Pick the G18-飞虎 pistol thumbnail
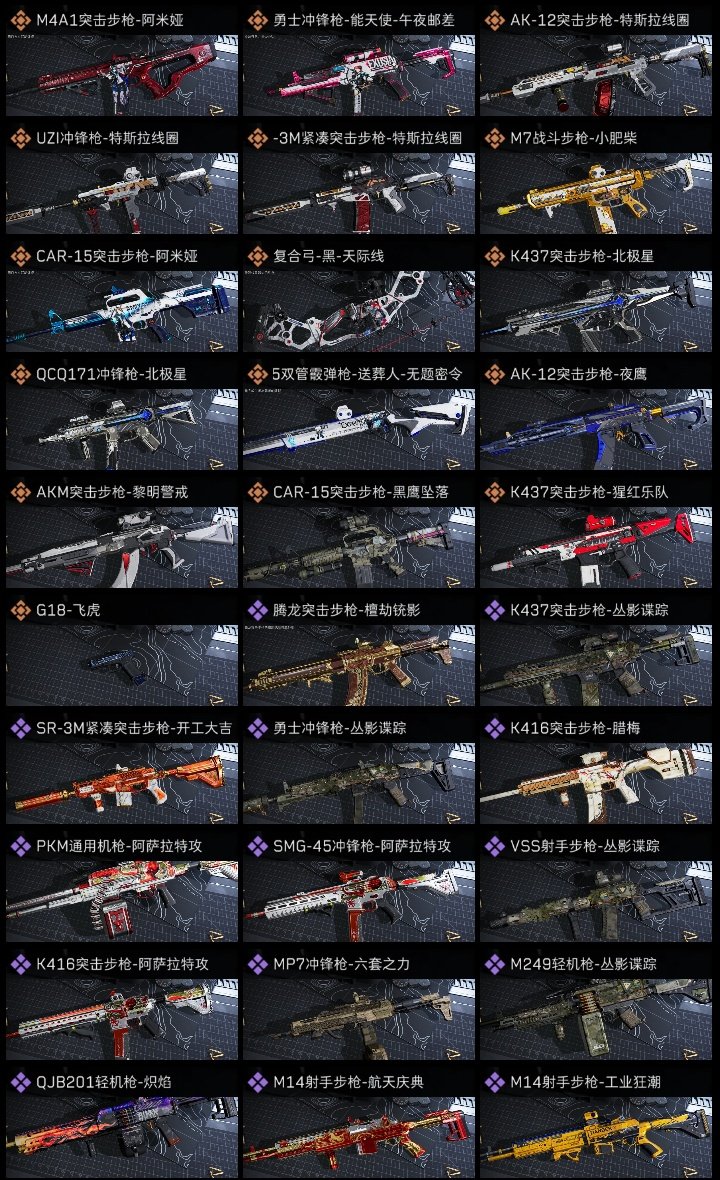This screenshot has width=720, height=1180. [x=122, y=665]
